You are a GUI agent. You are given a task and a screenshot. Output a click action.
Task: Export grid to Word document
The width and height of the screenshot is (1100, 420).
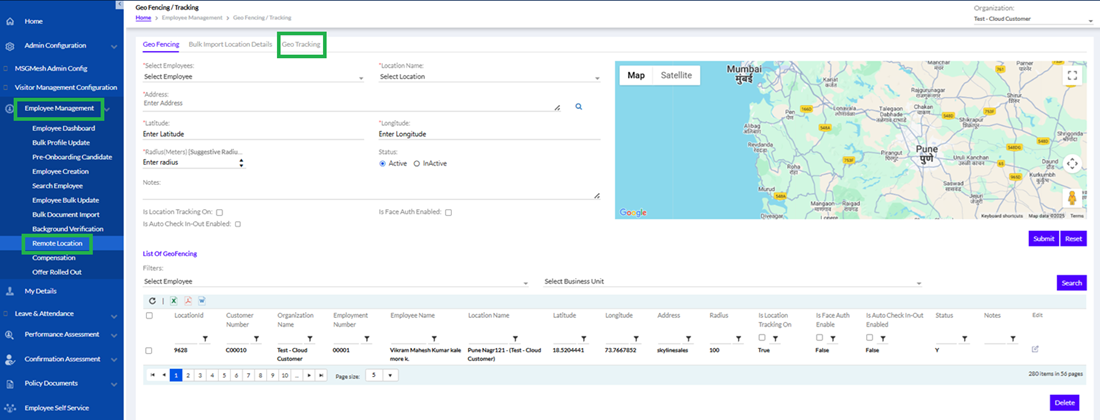(x=201, y=300)
